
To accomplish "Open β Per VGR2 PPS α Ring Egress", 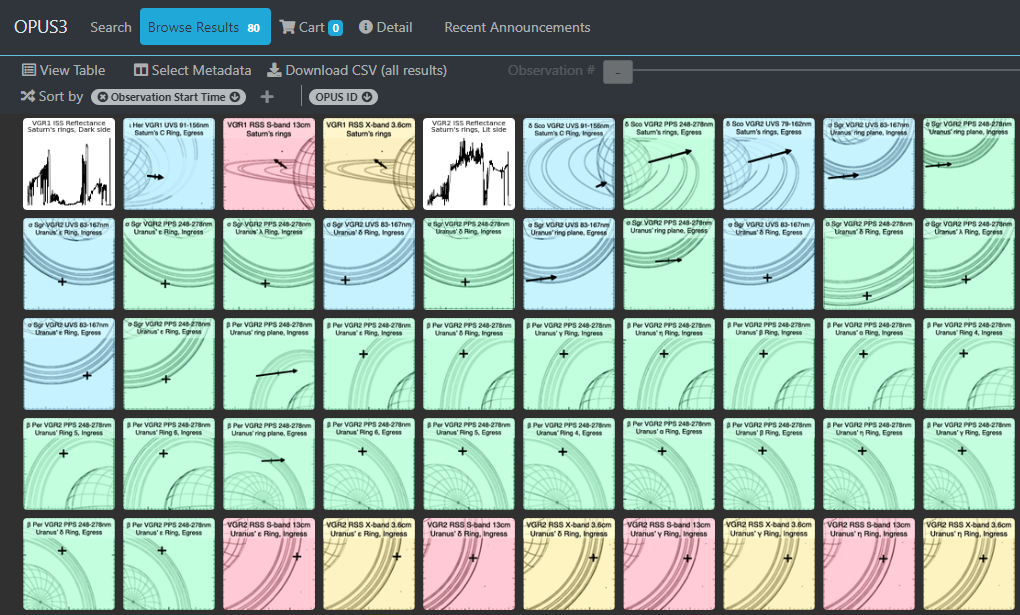I will (669, 464).
